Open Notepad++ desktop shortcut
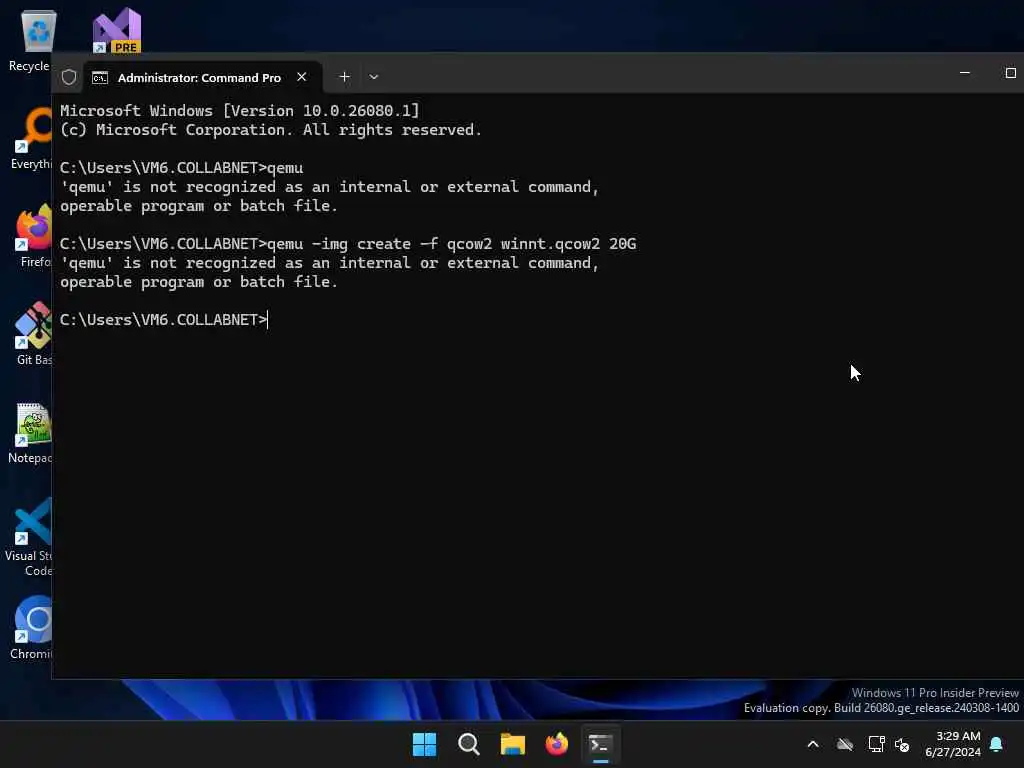 31,433
